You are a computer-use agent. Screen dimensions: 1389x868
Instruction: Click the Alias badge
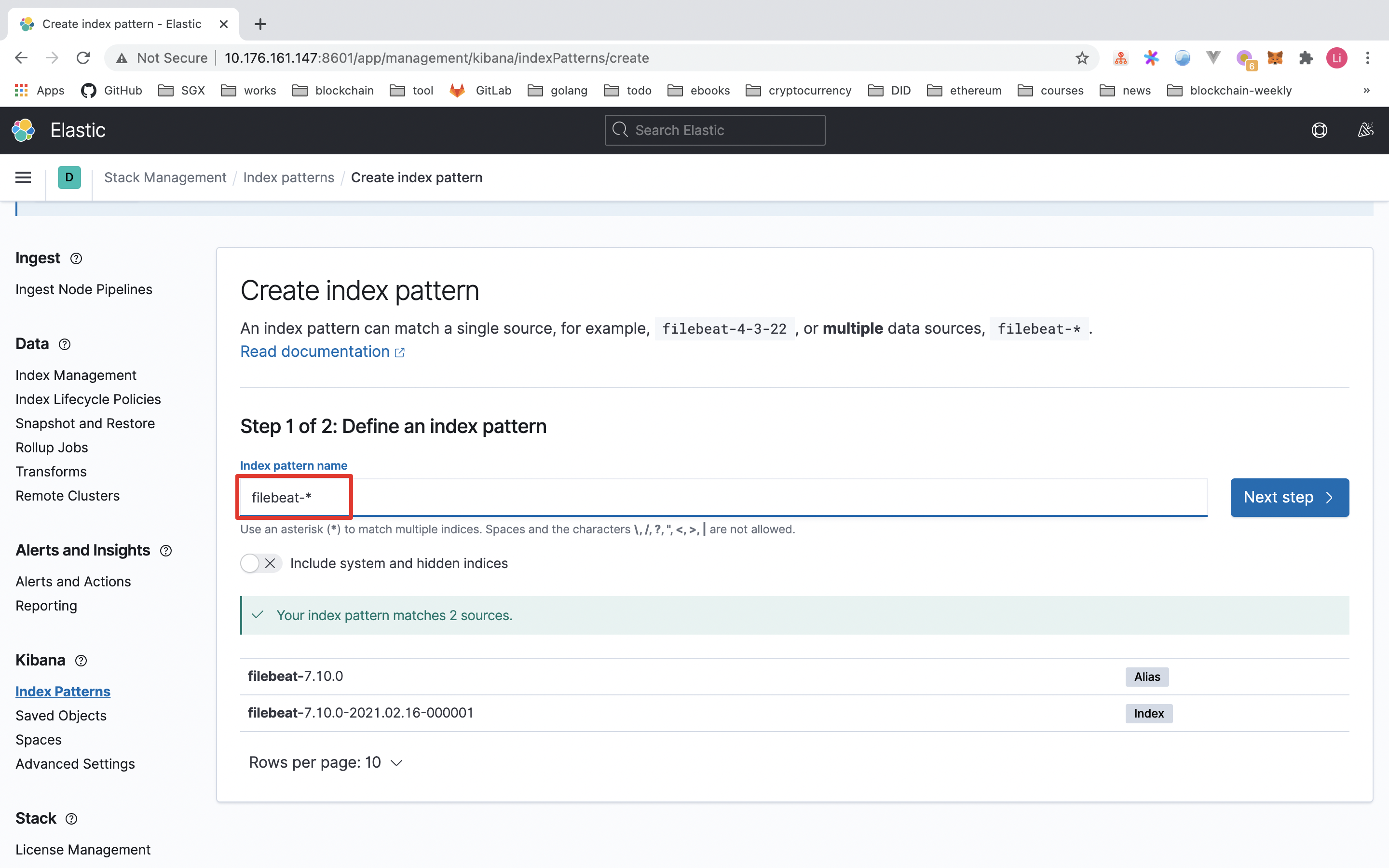(1147, 677)
